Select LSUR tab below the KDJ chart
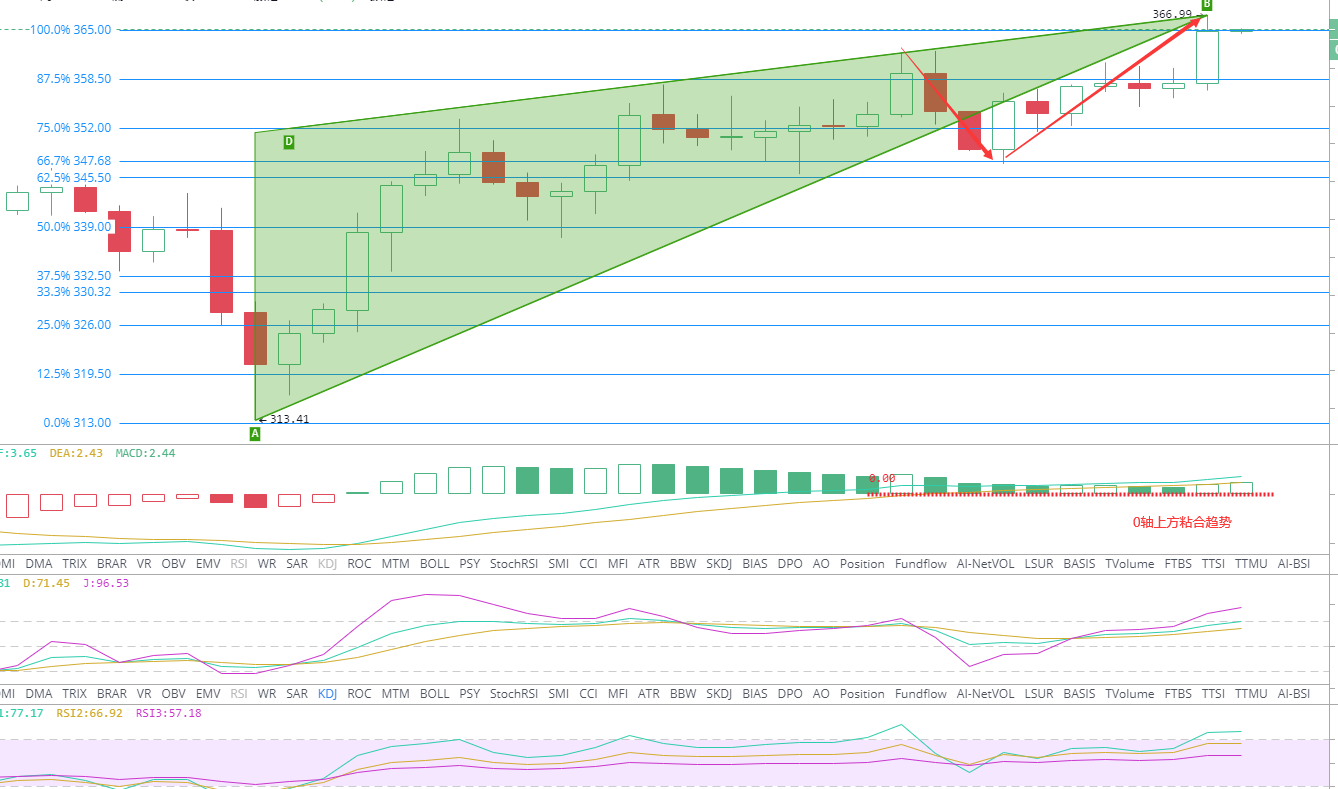 pos(1039,694)
